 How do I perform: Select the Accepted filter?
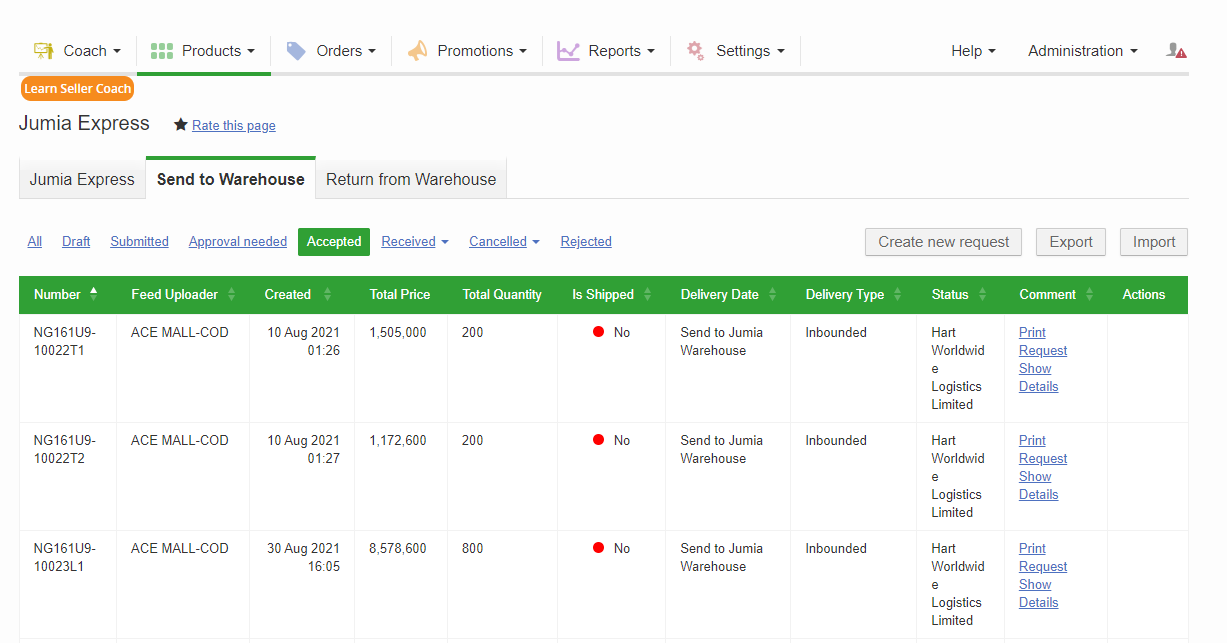(x=334, y=241)
